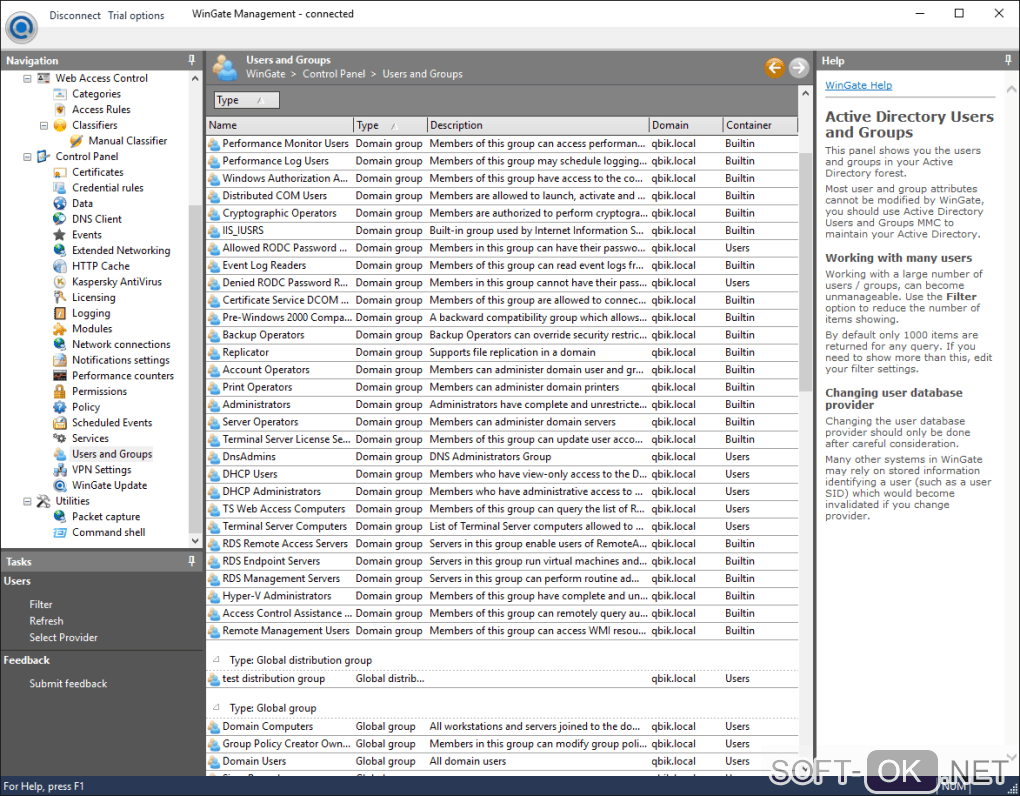Screen dimensions: 1020x796
Task: Select the Access Rules tree item
Action: coord(101,110)
